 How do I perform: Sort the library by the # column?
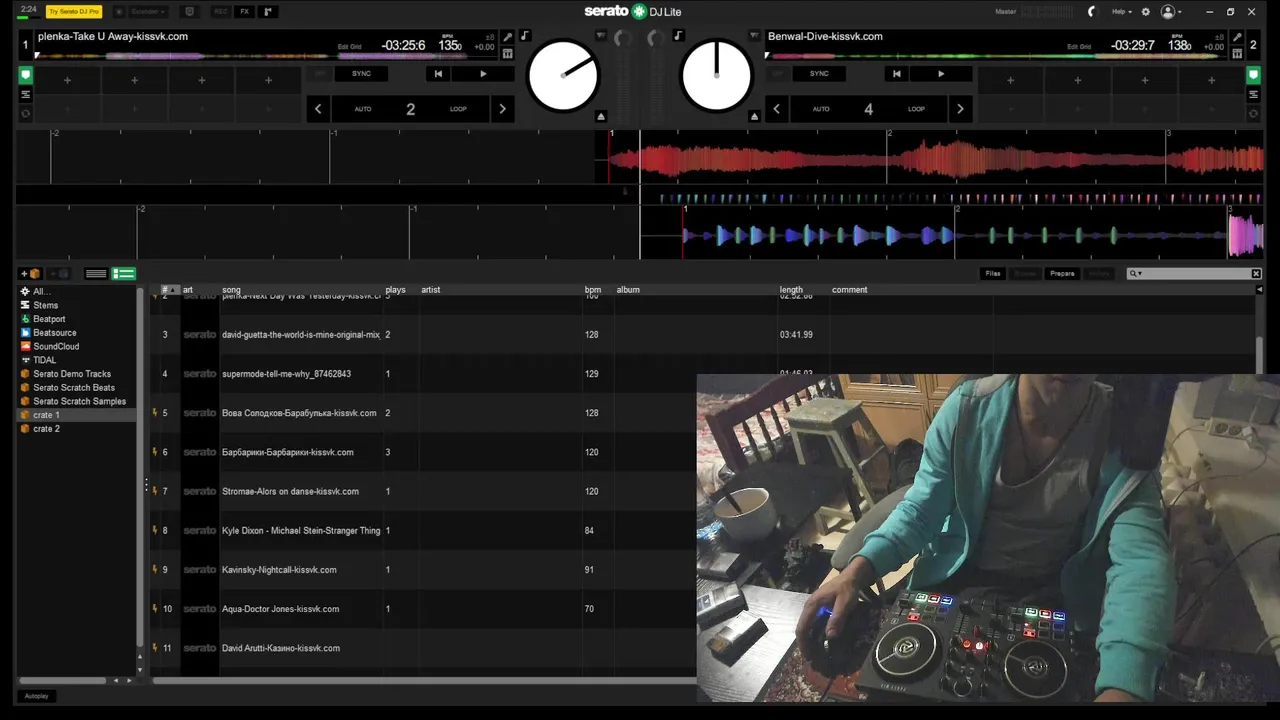(x=170, y=290)
